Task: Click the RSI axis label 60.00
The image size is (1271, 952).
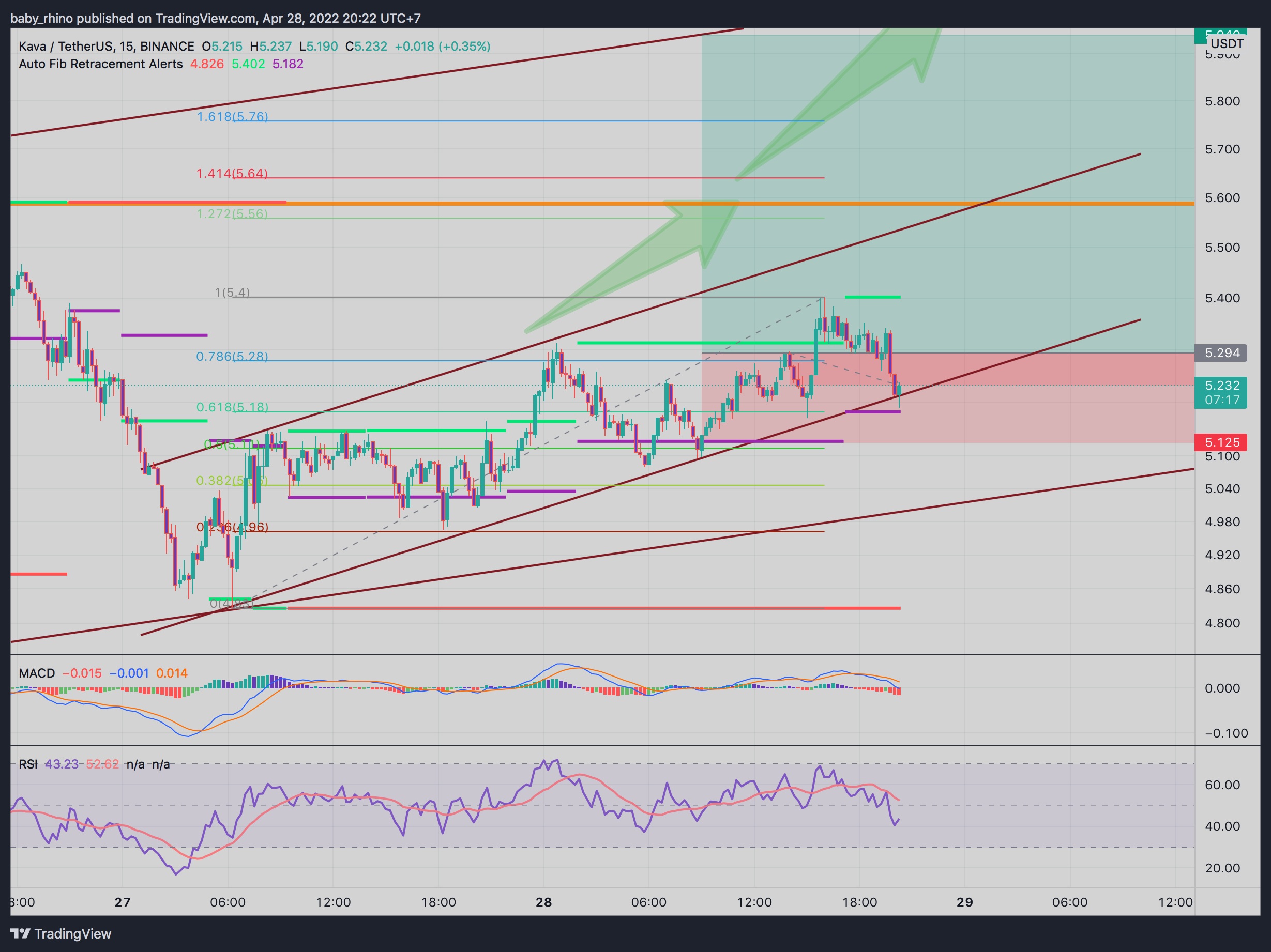Action: tap(1223, 785)
